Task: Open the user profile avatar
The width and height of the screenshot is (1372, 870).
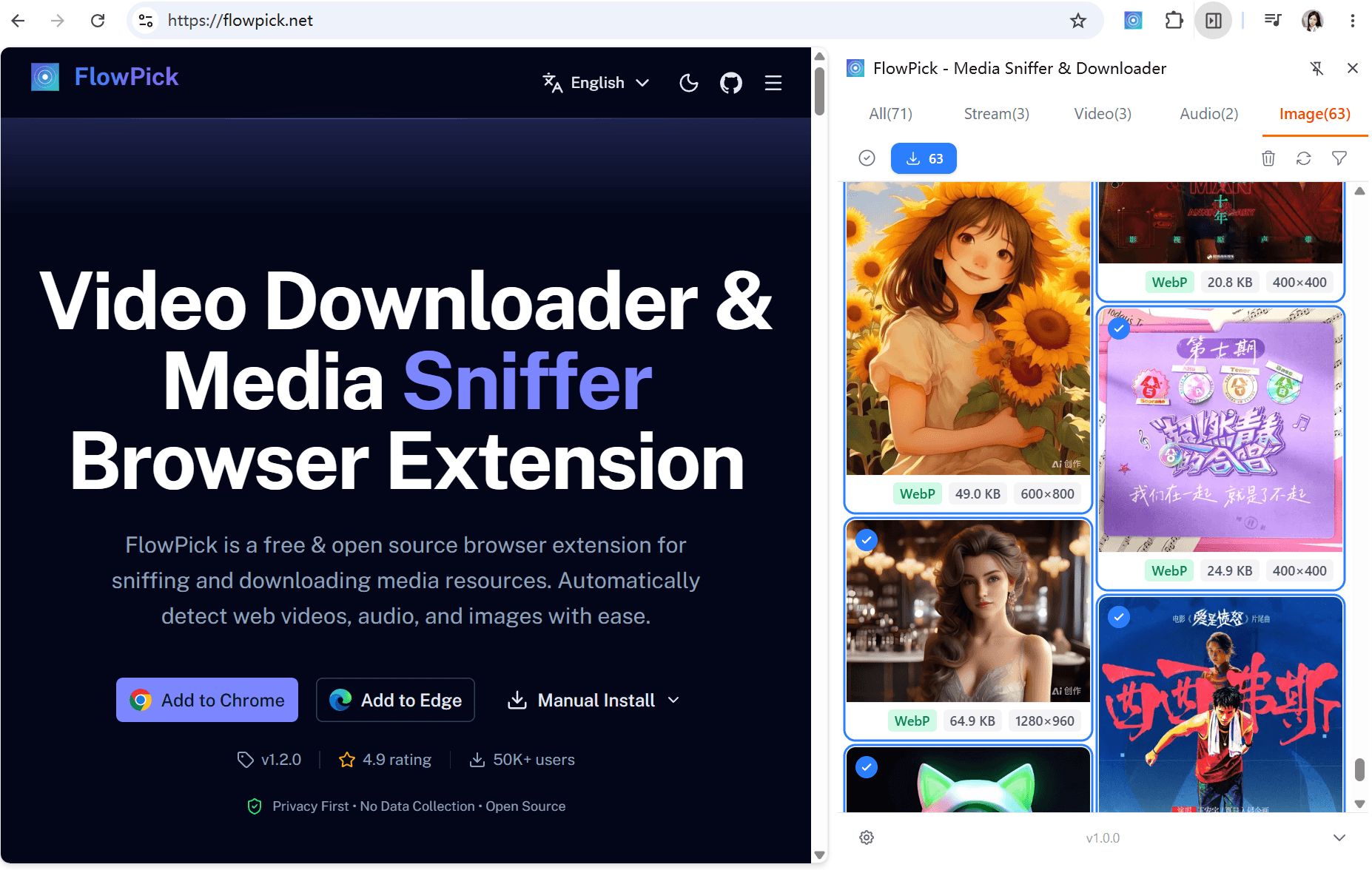Action: [1313, 21]
